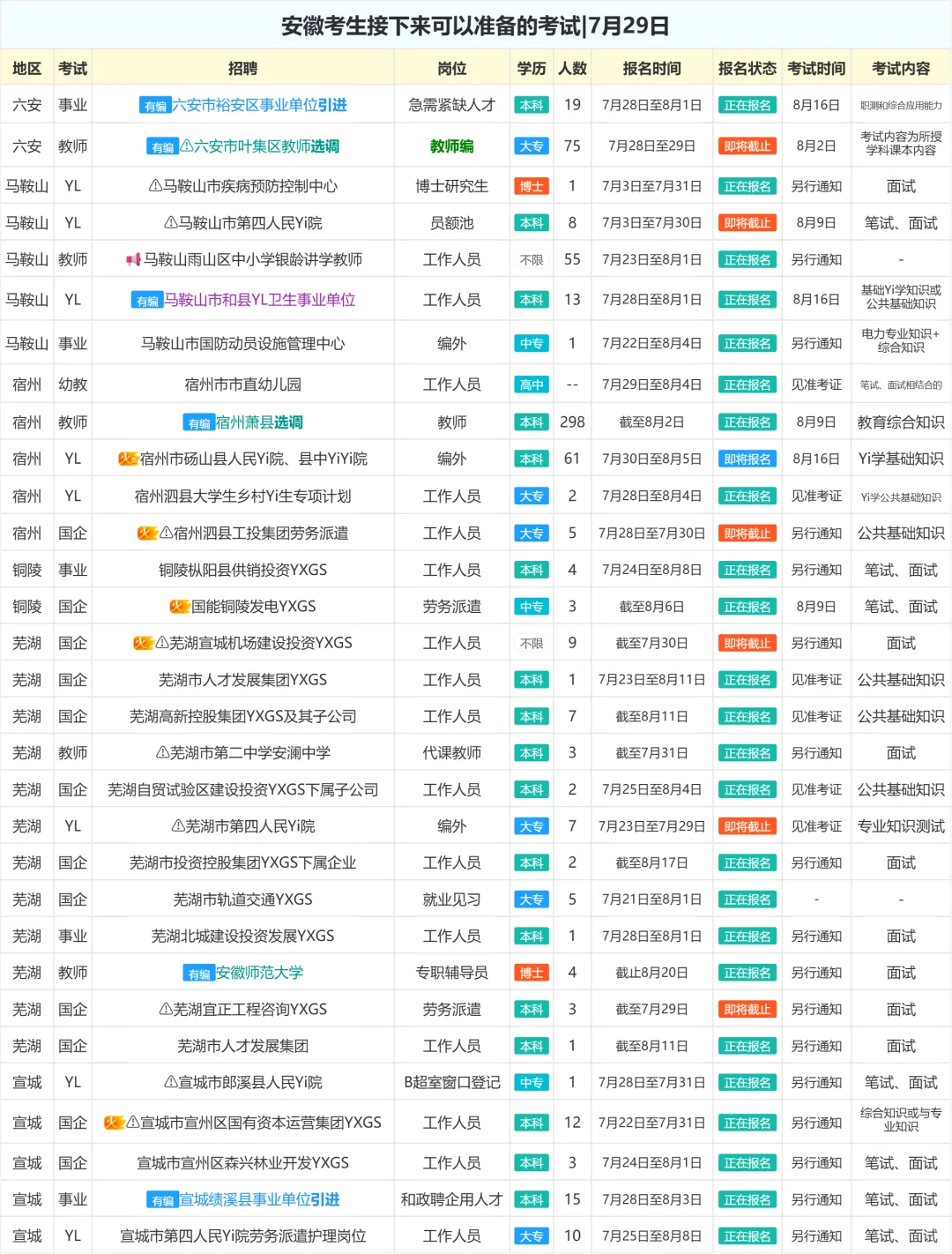Click the 即将截止 status in 芜湖宣正工程咨询YXGS row
Screen dimensions: 952x1254
(x=747, y=1010)
